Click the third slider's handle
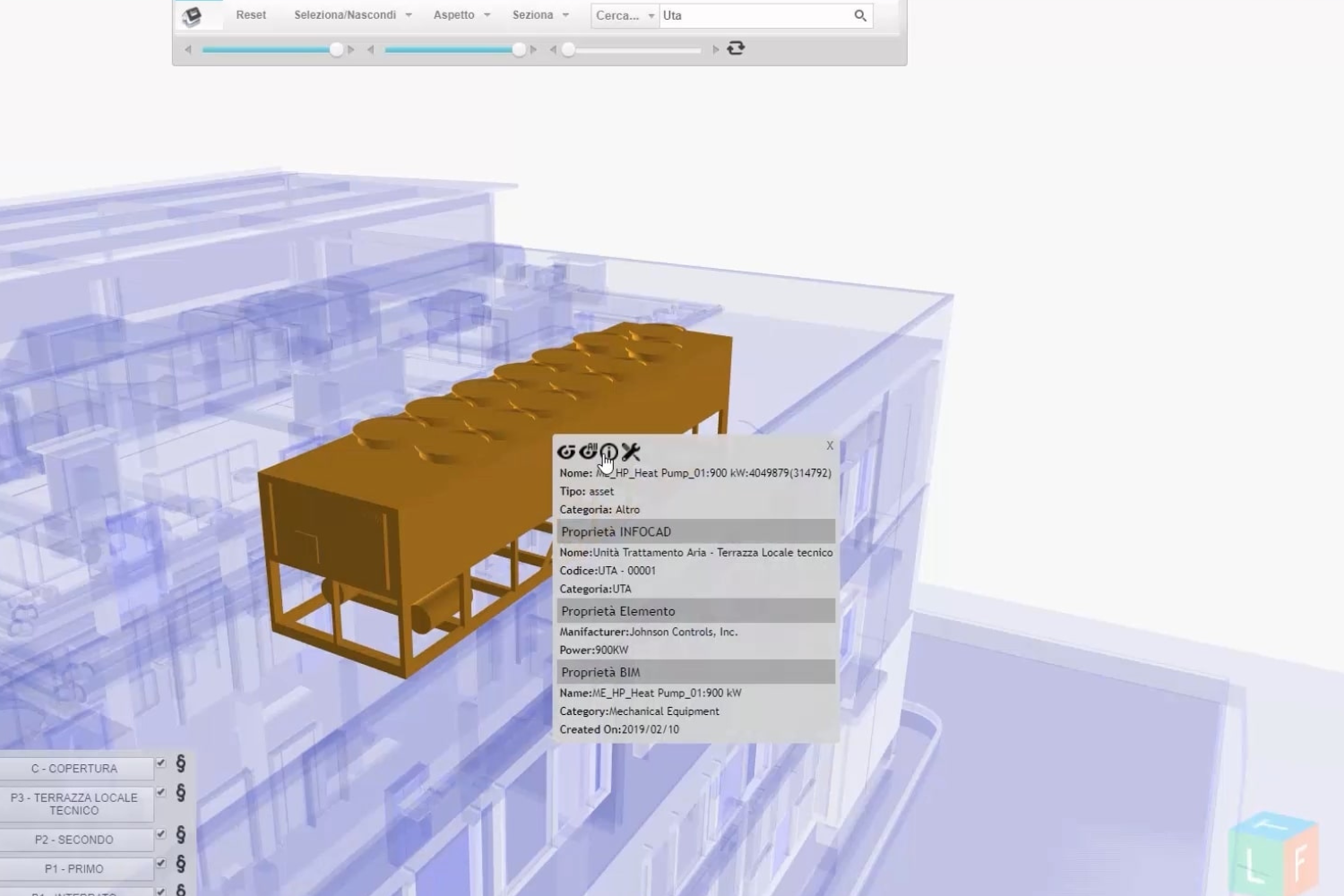The height and width of the screenshot is (896, 1344). [568, 49]
